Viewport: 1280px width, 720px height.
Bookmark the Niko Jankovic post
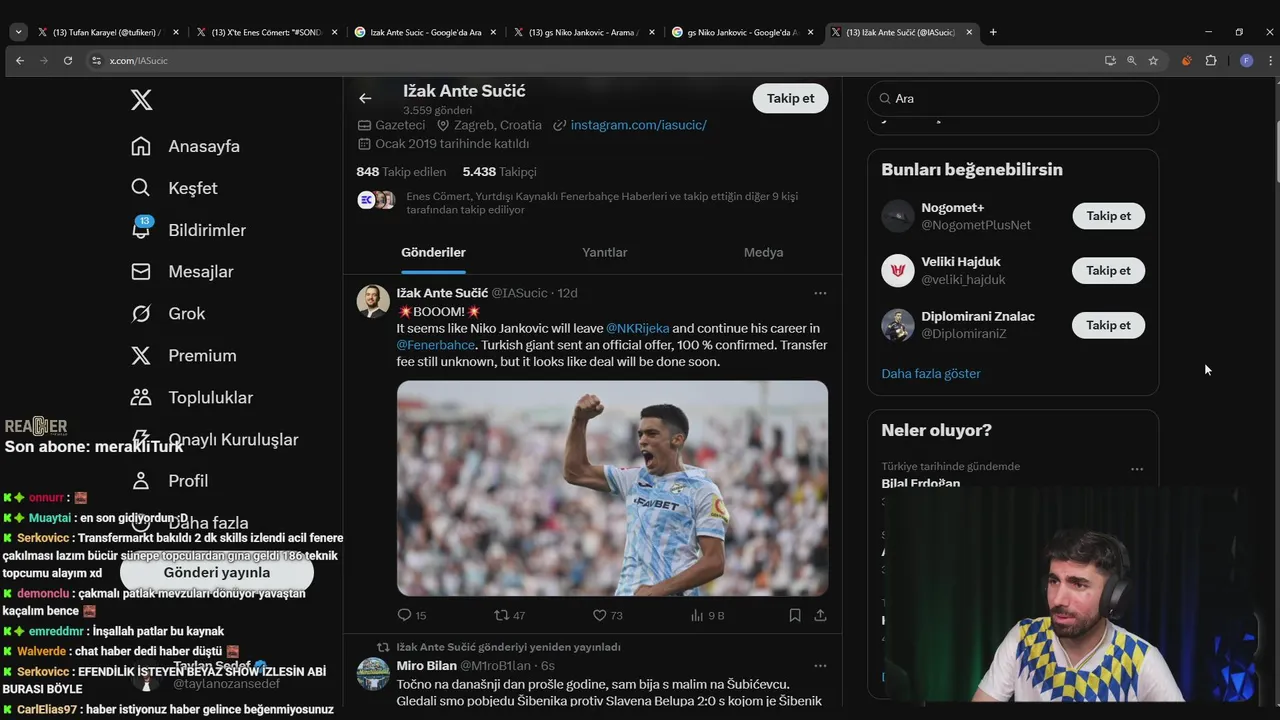click(x=795, y=615)
